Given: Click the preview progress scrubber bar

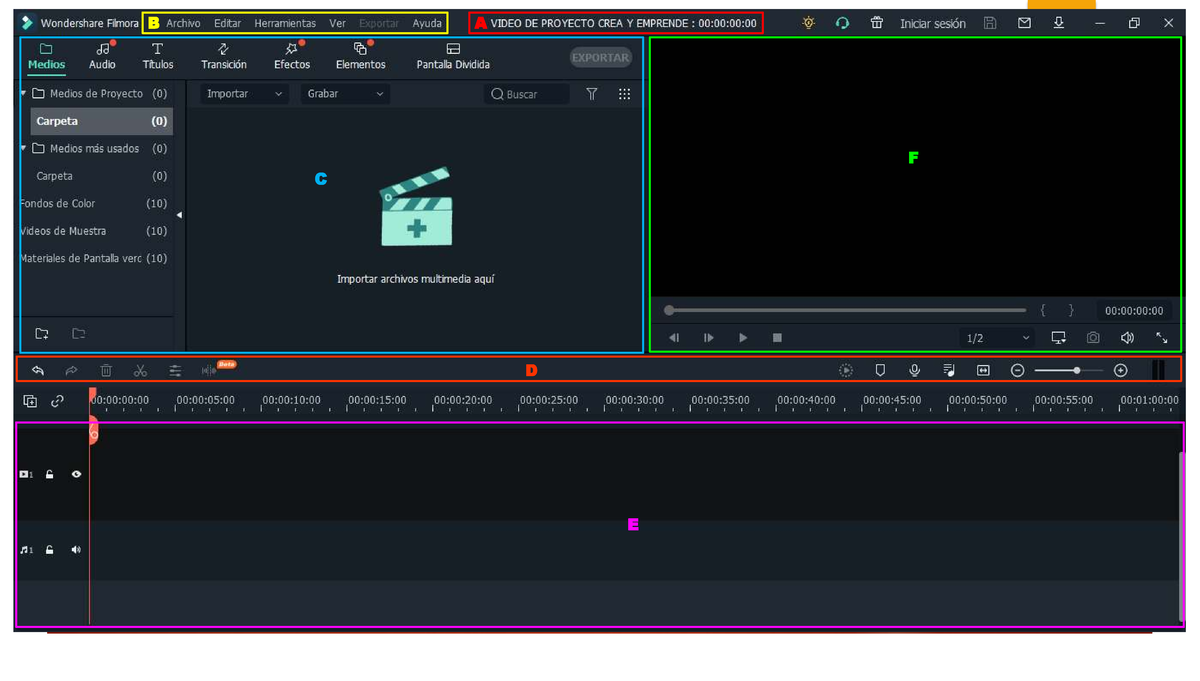Looking at the screenshot, I should pyautogui.click(x=846, y=310).
